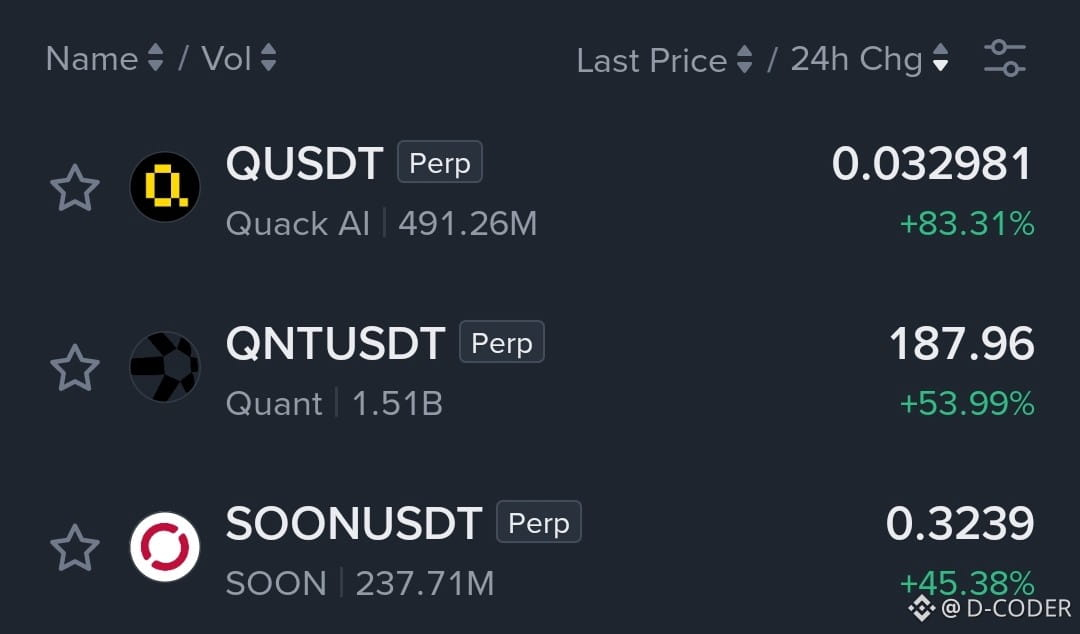
Task: Open the QNTUSDT perpetual pair
Action: [x=540, y=367]
